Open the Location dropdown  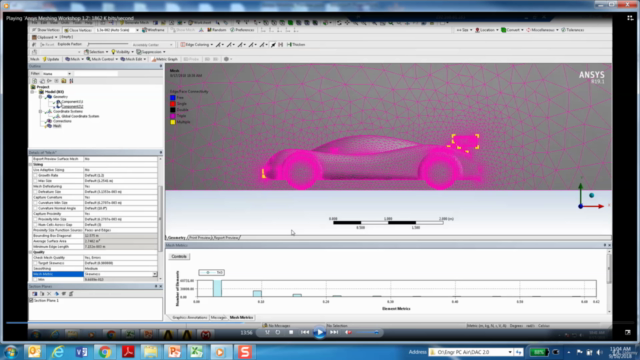pyautogui.click(x=487, y=30)
